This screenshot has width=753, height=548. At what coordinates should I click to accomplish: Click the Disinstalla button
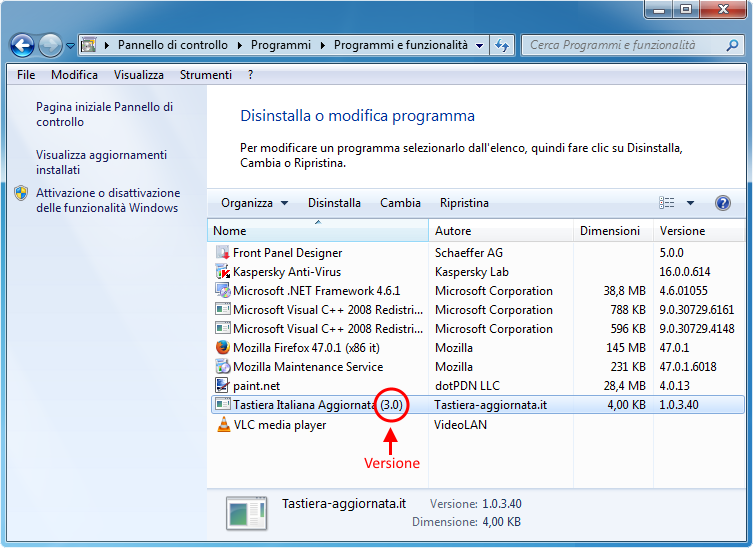pyautogui.click(x=334, y=203)
